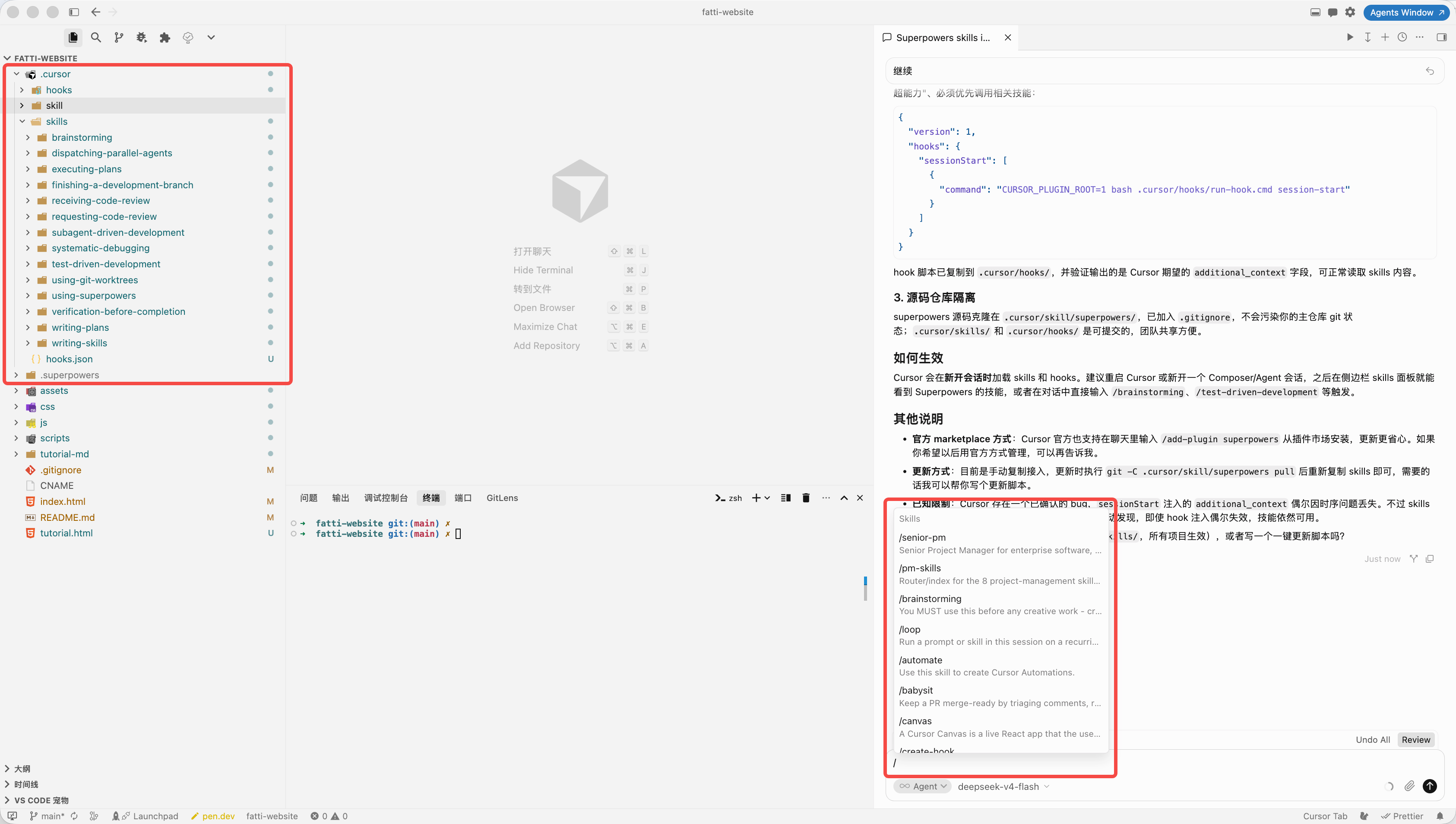Maximize panel with up chevron
Viewport: 1456px width, 824px height.
pyautogui.click(x=844, y=498)
